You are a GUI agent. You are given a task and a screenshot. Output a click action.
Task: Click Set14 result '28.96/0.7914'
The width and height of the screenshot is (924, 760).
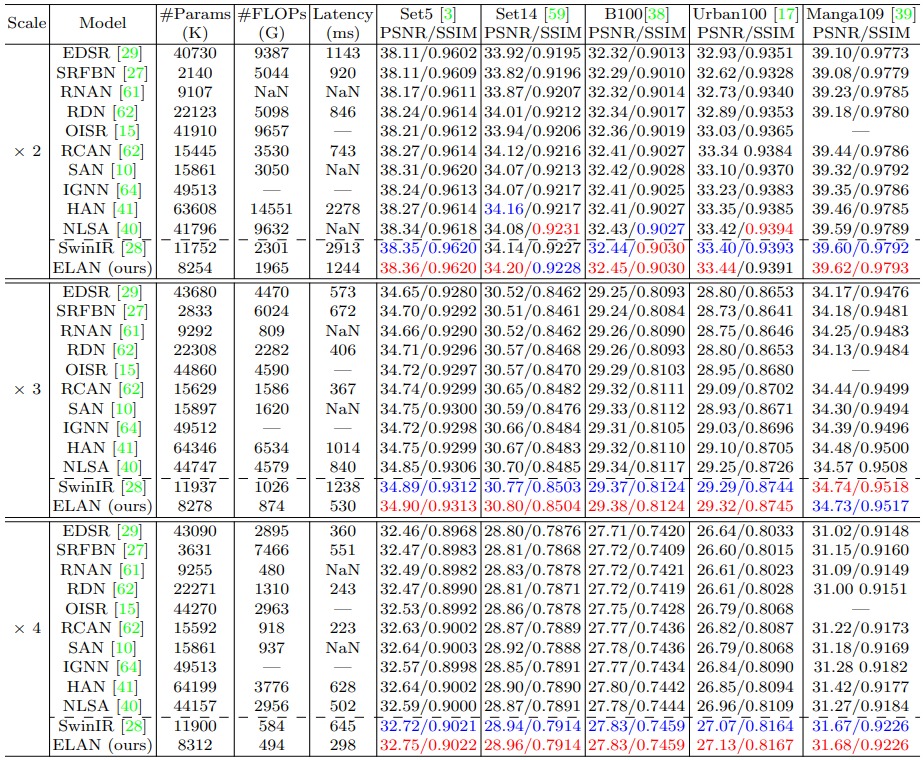point(532,745)
